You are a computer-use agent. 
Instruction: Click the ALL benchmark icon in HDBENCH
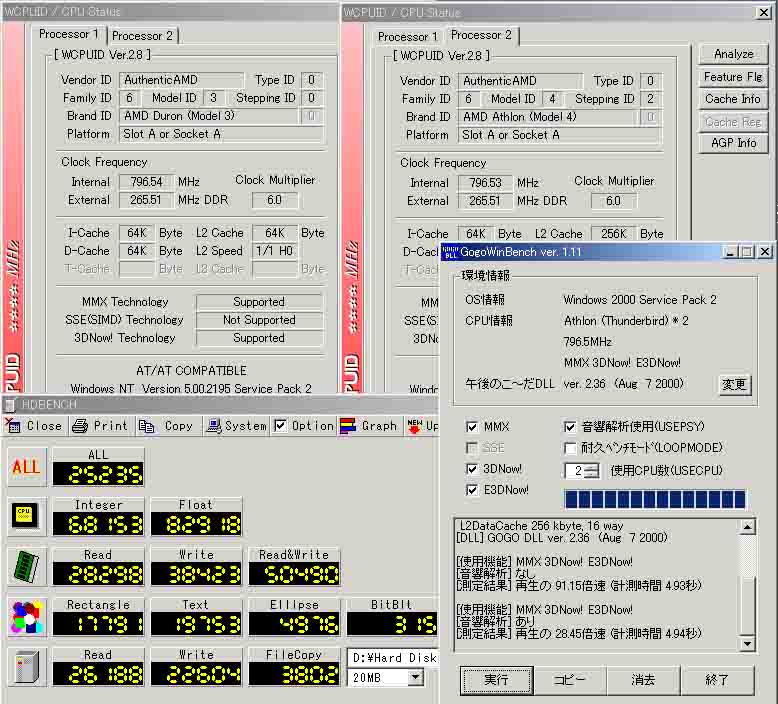click(x=27, y=466)
